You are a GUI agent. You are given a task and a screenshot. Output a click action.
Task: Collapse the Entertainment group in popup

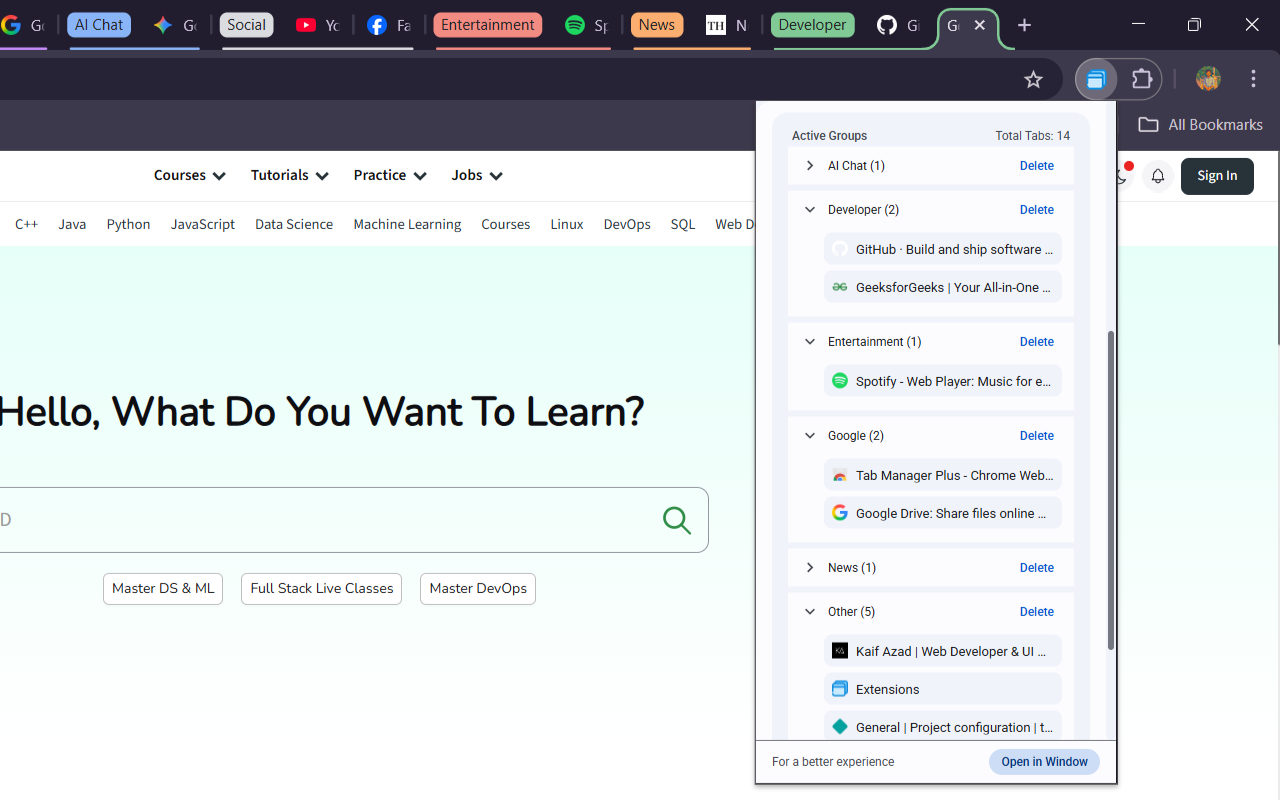point(810,342)
